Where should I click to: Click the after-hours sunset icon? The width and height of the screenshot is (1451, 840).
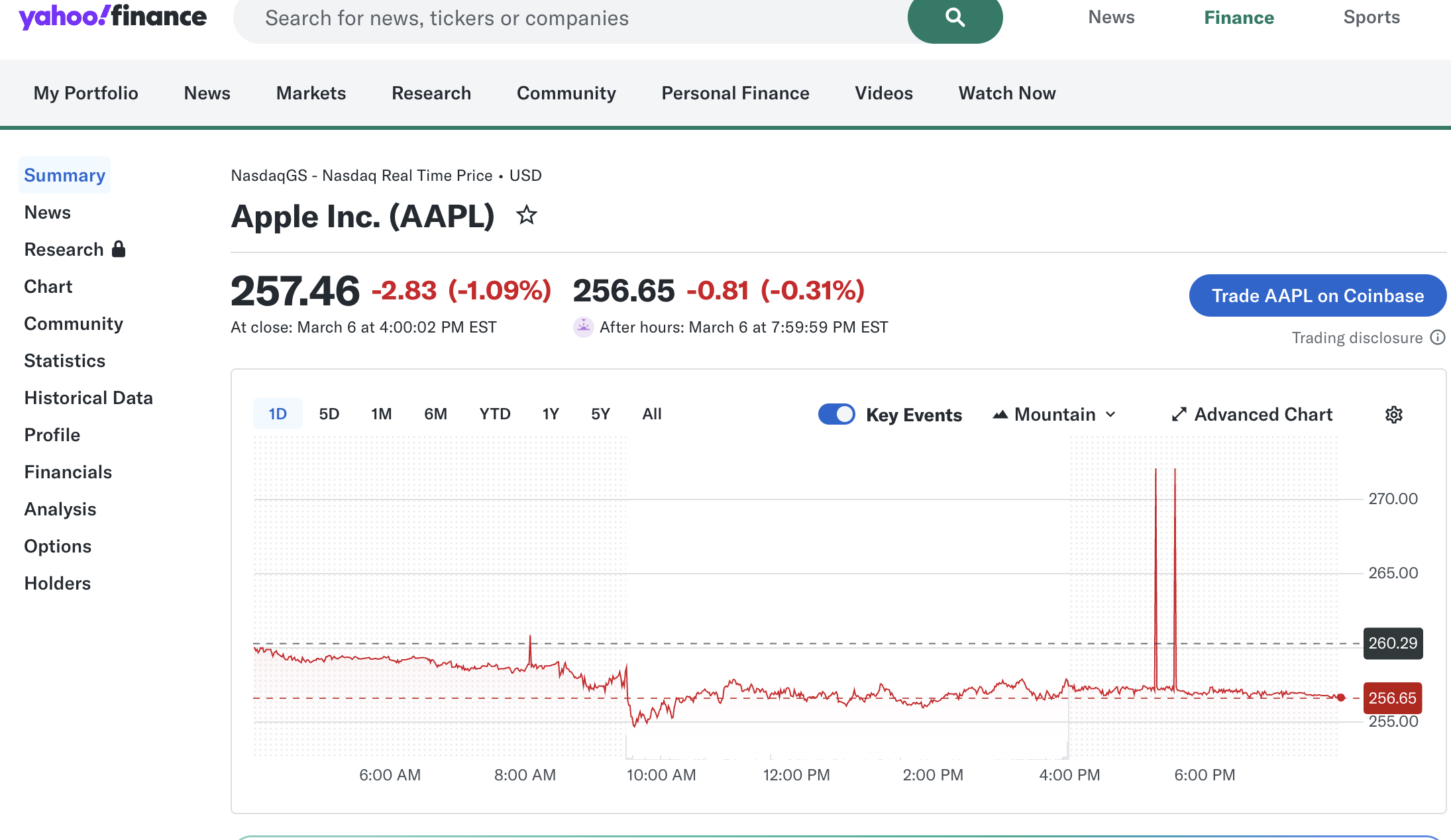tap(583, 327)
